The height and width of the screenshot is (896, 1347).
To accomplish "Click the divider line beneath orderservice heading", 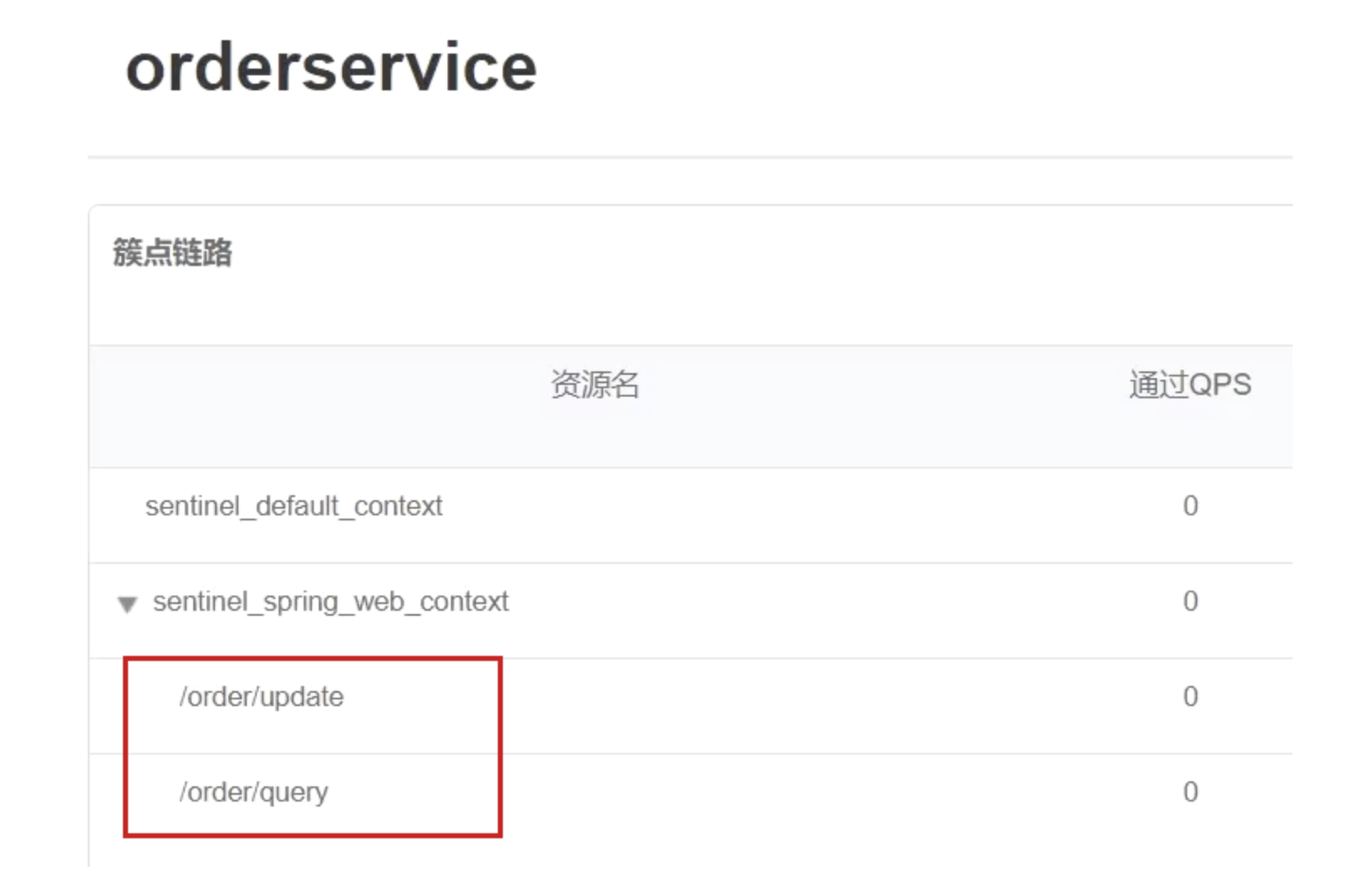I will coord(690,156).
